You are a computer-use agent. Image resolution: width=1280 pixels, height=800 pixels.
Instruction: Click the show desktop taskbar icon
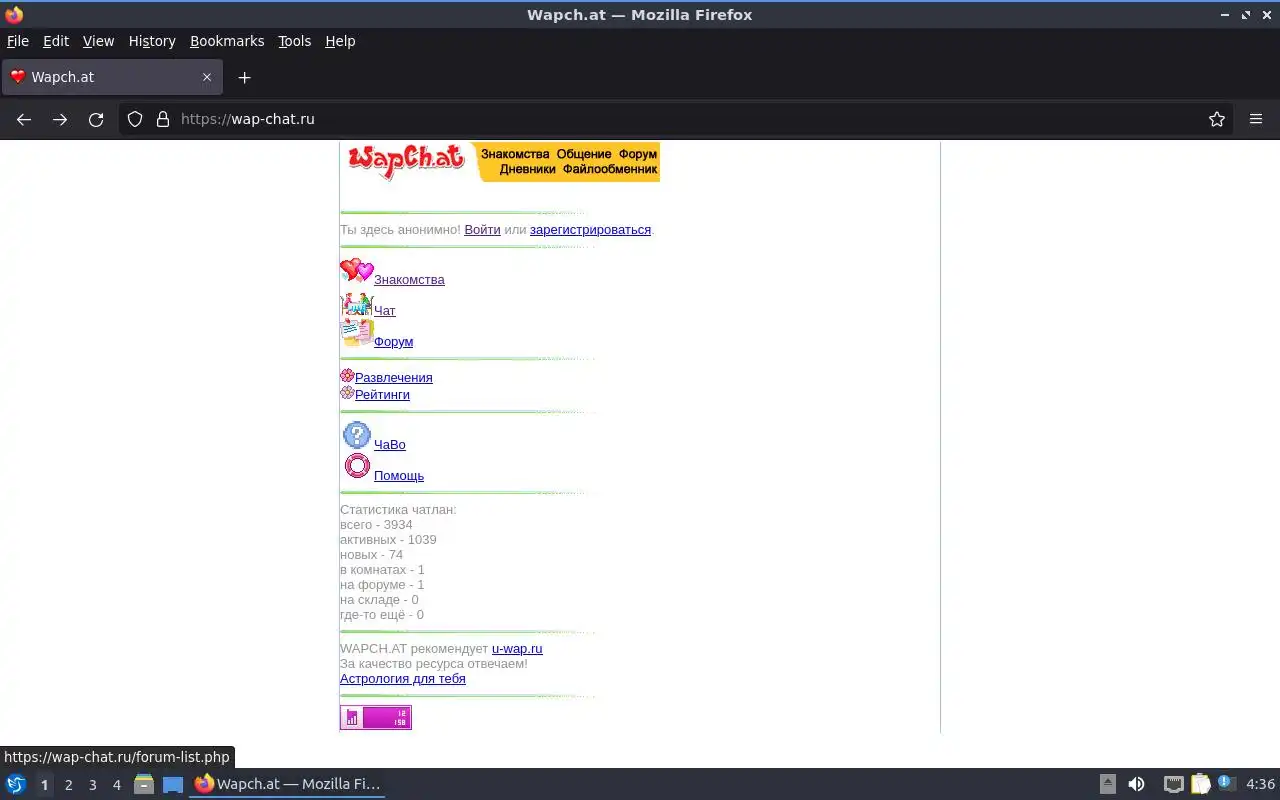click(173, 785)
